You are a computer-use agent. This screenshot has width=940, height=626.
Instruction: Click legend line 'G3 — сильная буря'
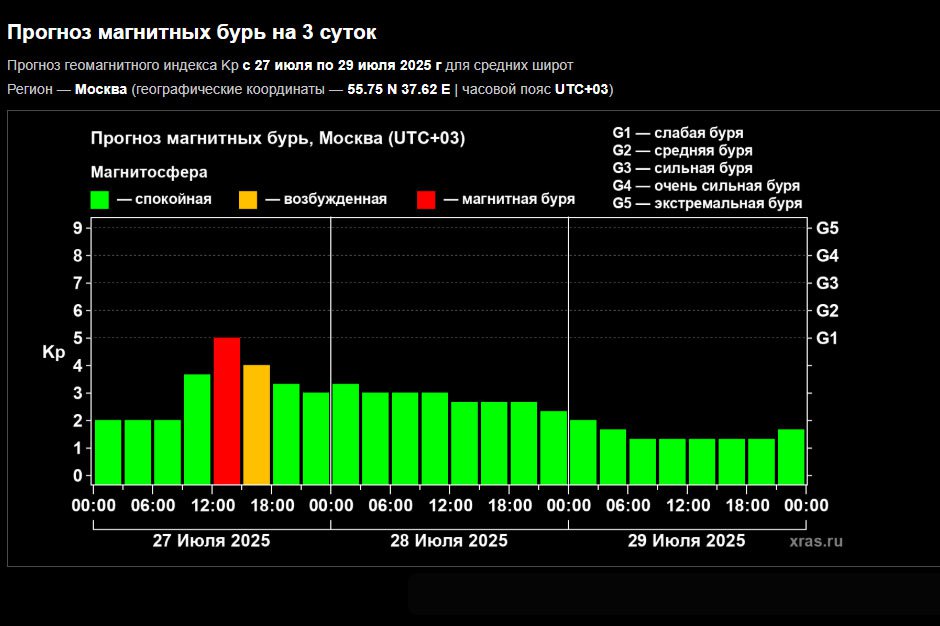(682, 168)
